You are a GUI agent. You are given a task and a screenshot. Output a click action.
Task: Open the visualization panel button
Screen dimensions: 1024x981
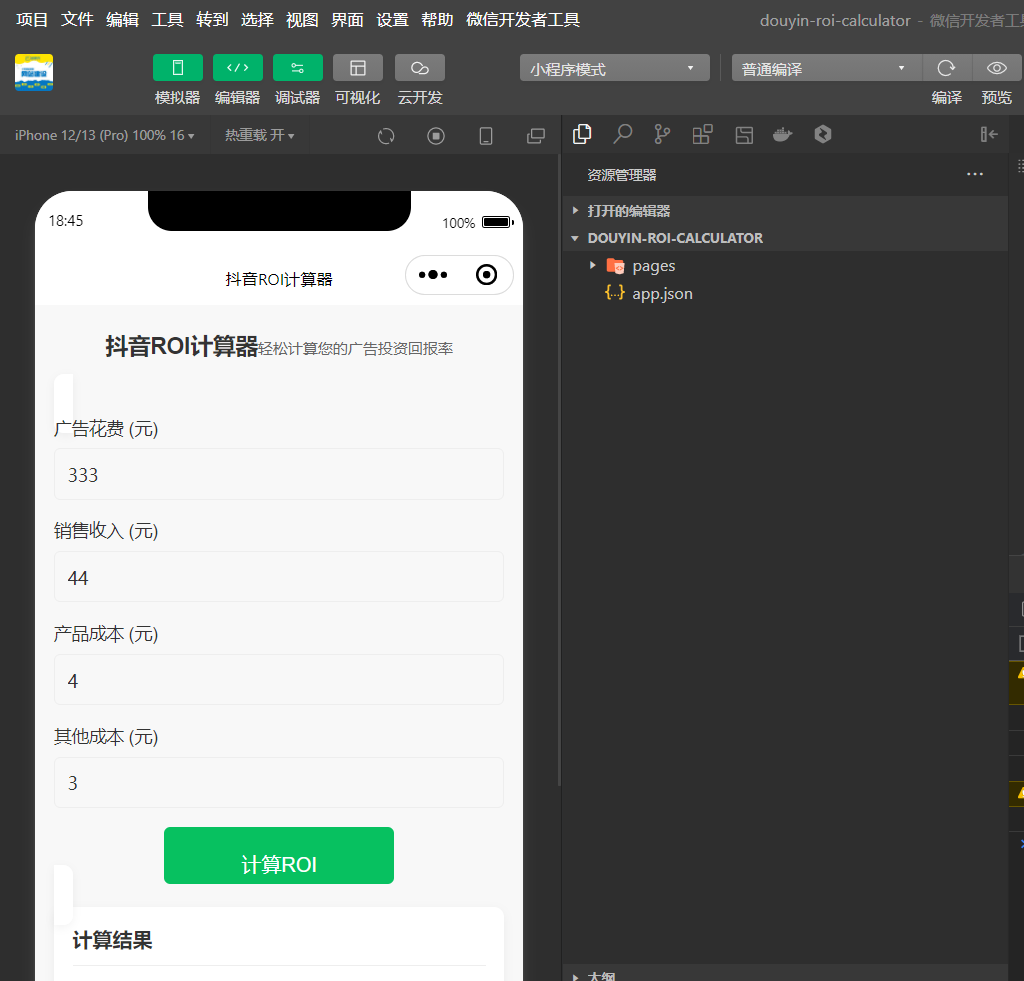[x=358, y=68]
